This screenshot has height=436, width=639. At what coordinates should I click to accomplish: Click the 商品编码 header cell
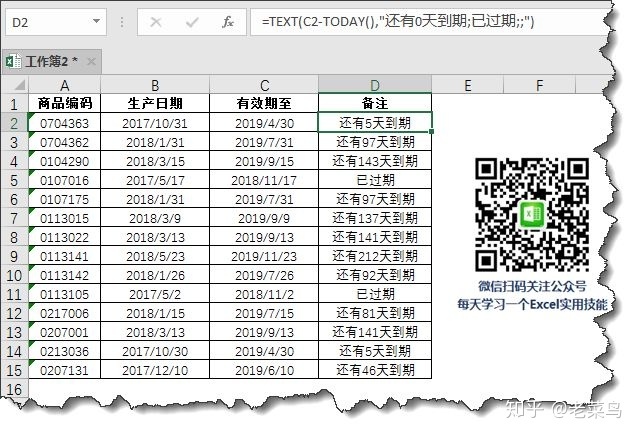[x=64, y=103]
